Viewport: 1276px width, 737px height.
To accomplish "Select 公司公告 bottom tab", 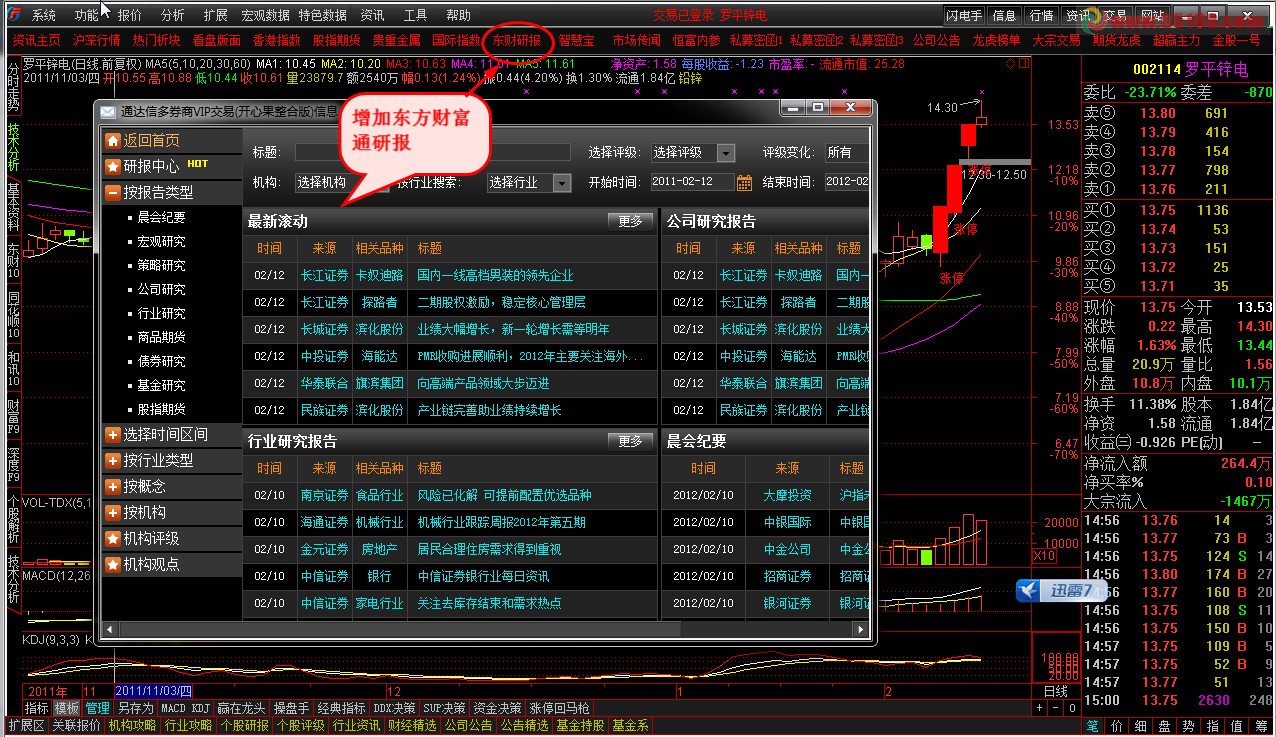I will [x=469, y=725].
